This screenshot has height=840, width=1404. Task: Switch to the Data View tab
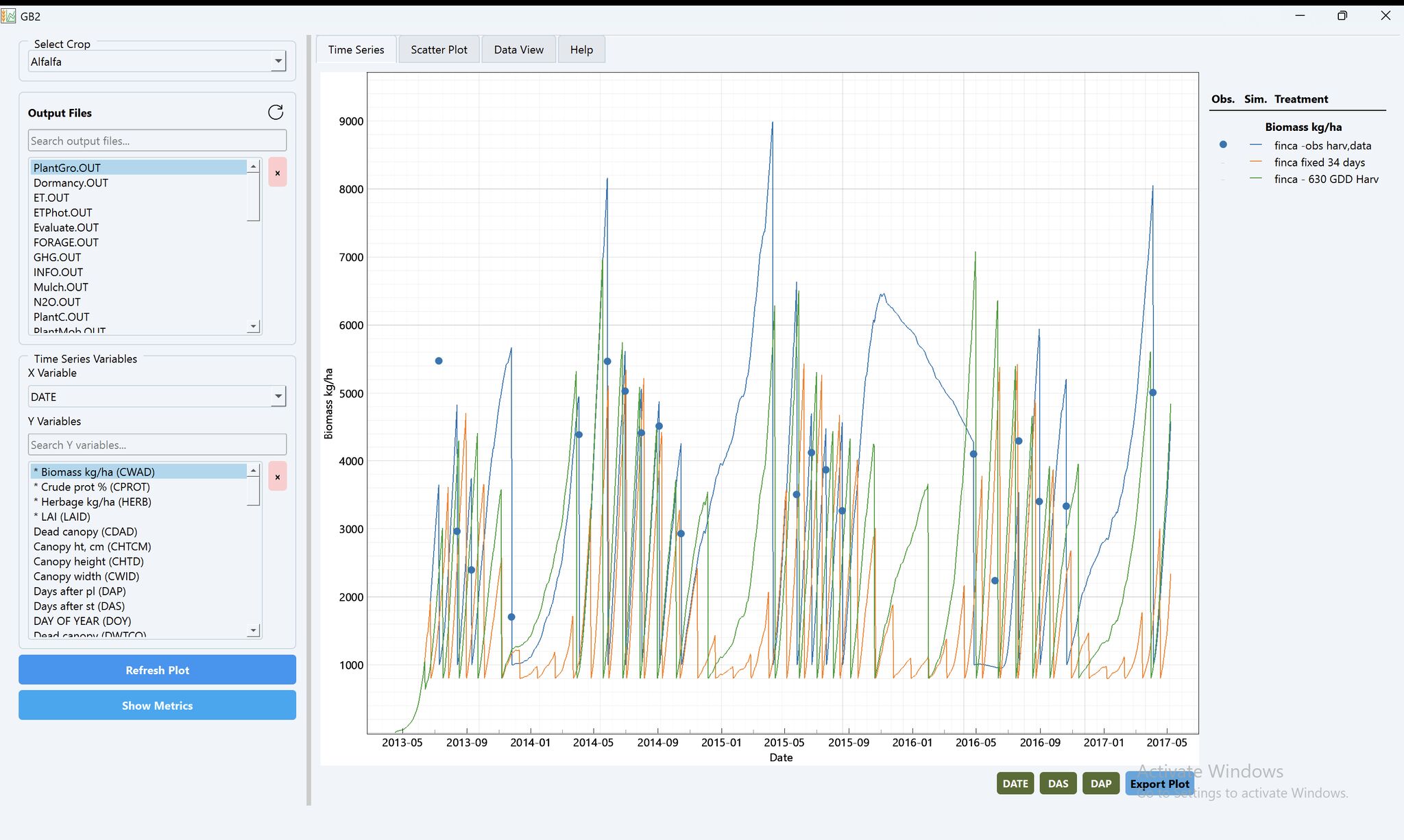[x=518, y=49]
